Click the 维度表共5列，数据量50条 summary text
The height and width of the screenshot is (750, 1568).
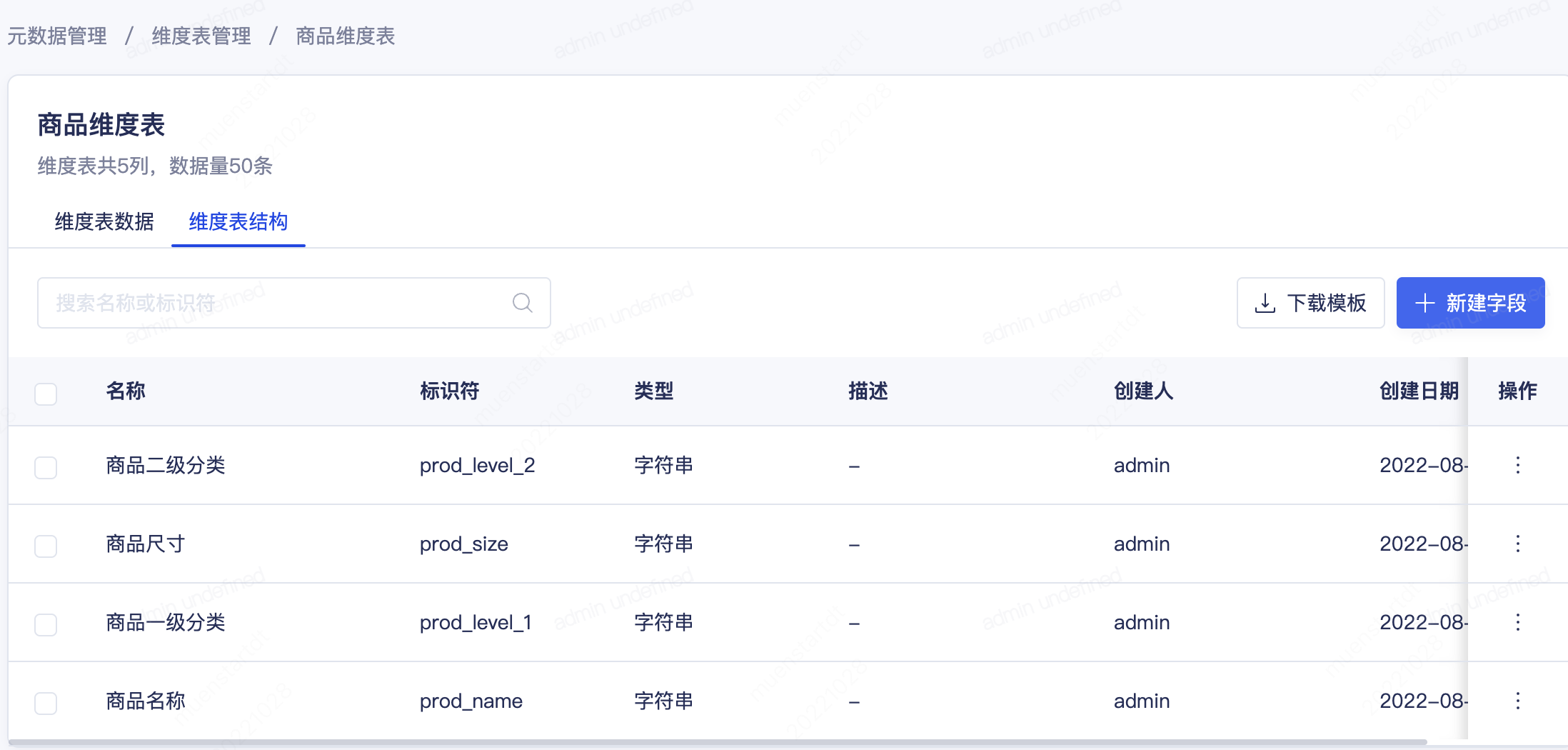[x=155, y=166]
